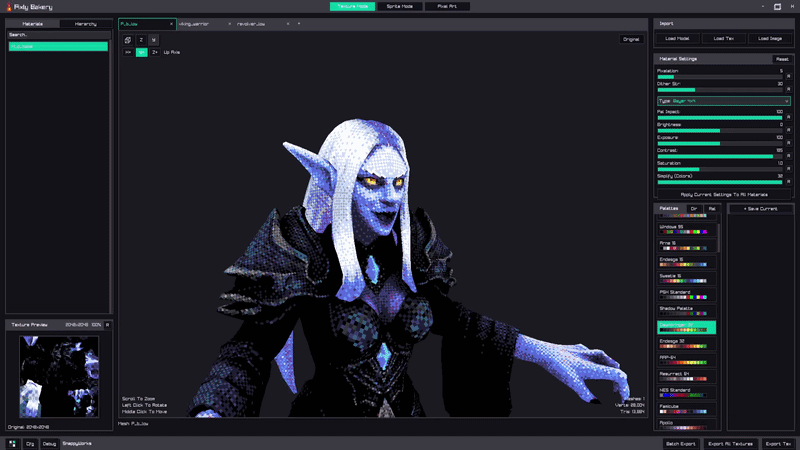Reset Pal Impact with its R icon

(788, 117)
